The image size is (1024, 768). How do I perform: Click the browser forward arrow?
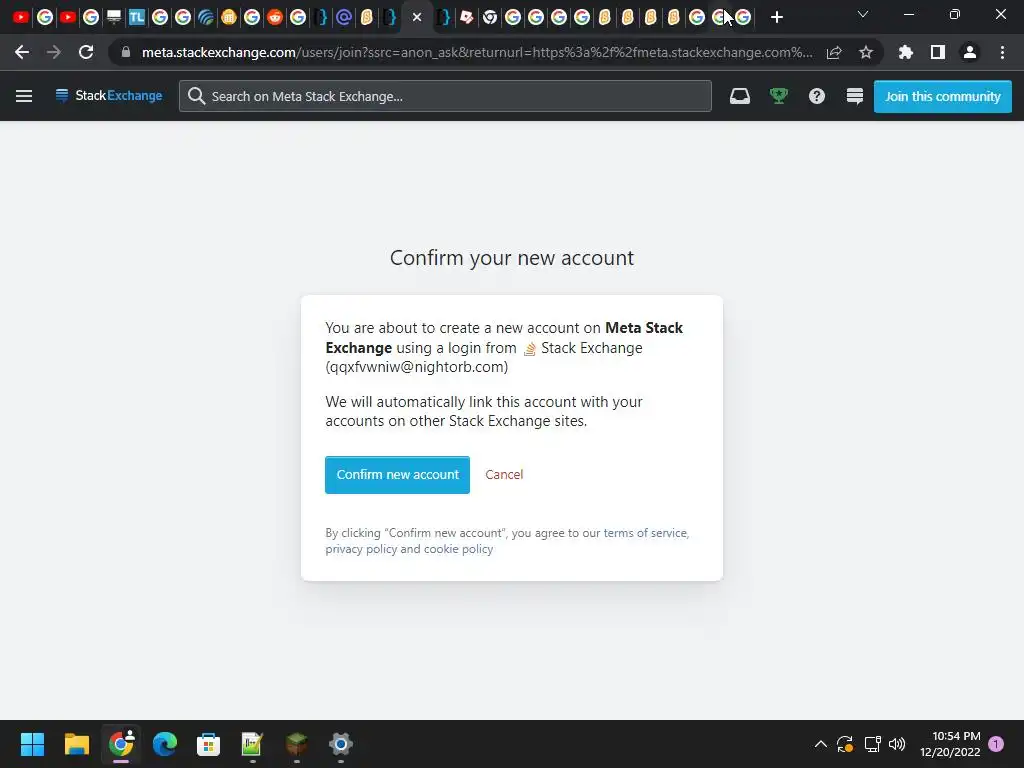coord(54,52)
